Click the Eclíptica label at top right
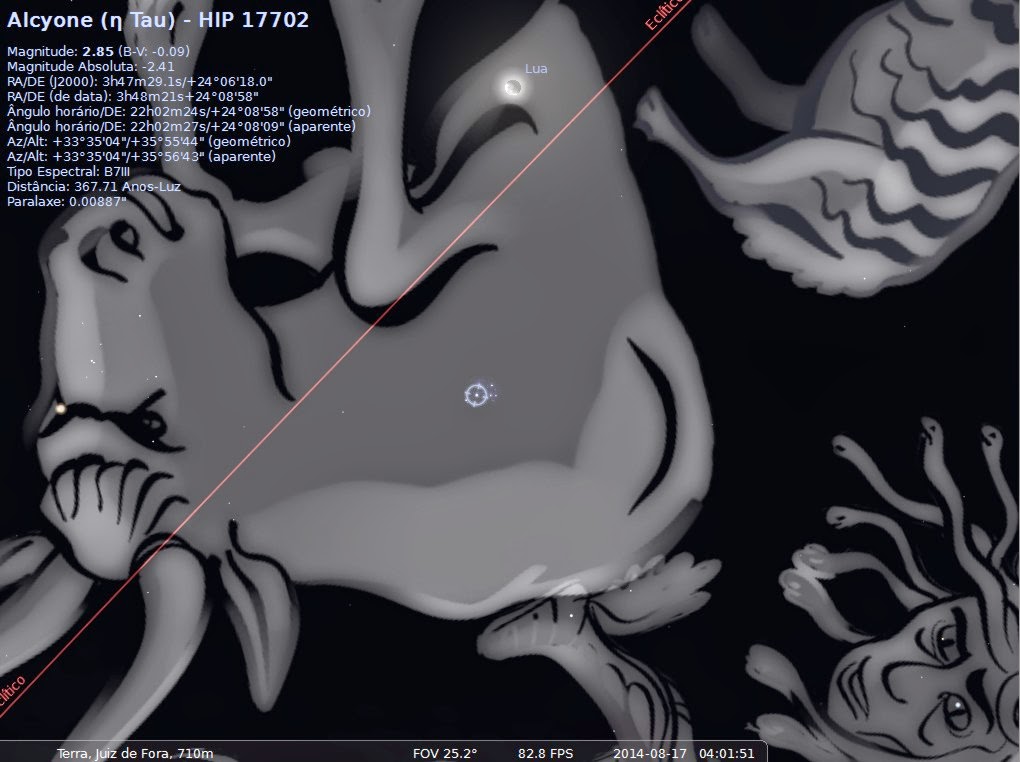 click(x=665, y=13)
